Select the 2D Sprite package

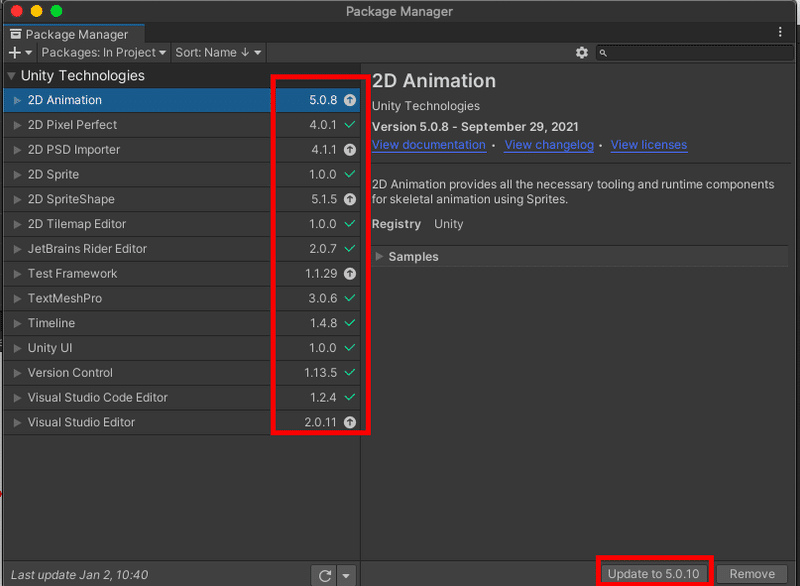pos(181,174)
